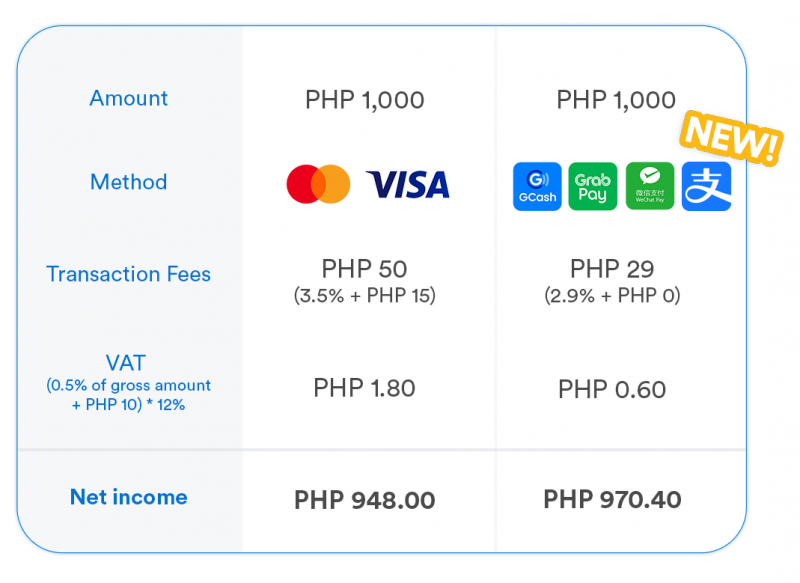Click the Method row label
The height and width of the screenshot is (583, 800).
[129, 182]
